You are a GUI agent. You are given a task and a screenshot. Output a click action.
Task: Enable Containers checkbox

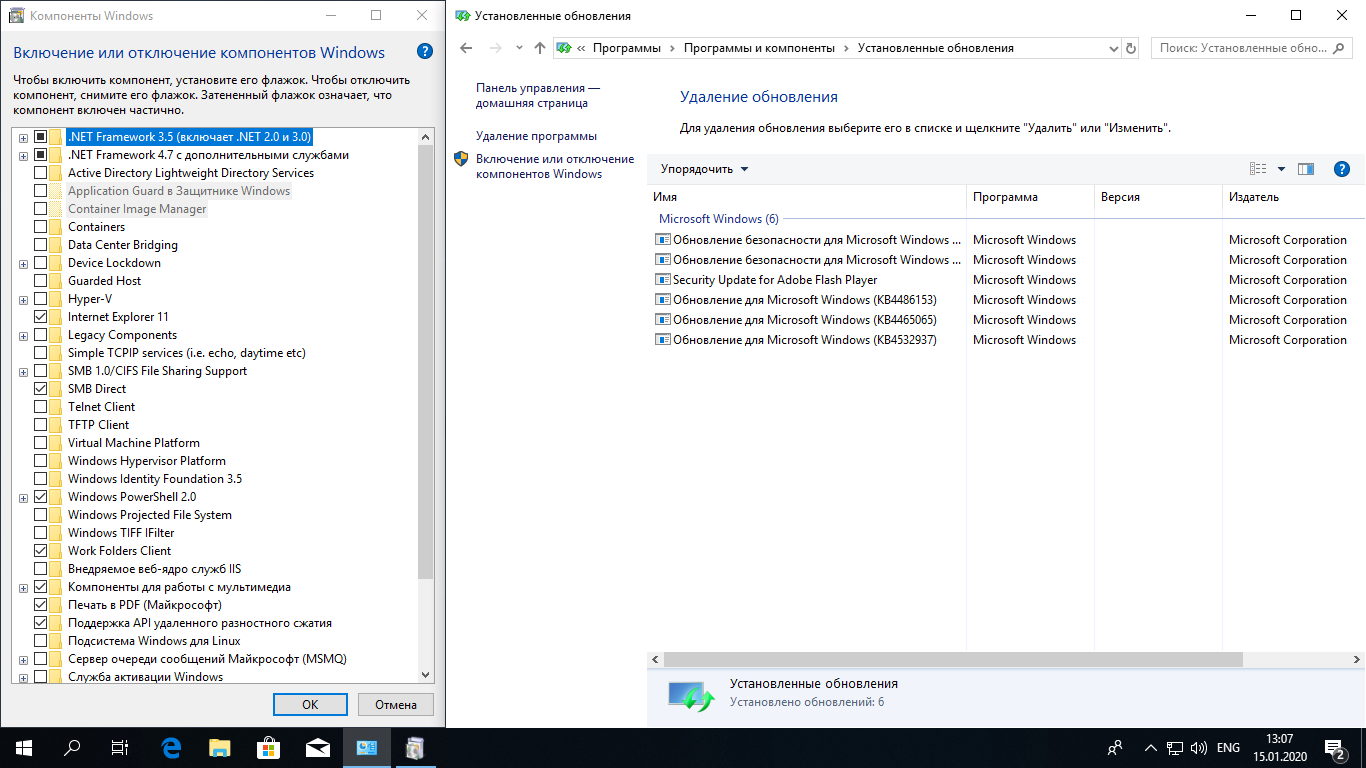tap(41, 227)
